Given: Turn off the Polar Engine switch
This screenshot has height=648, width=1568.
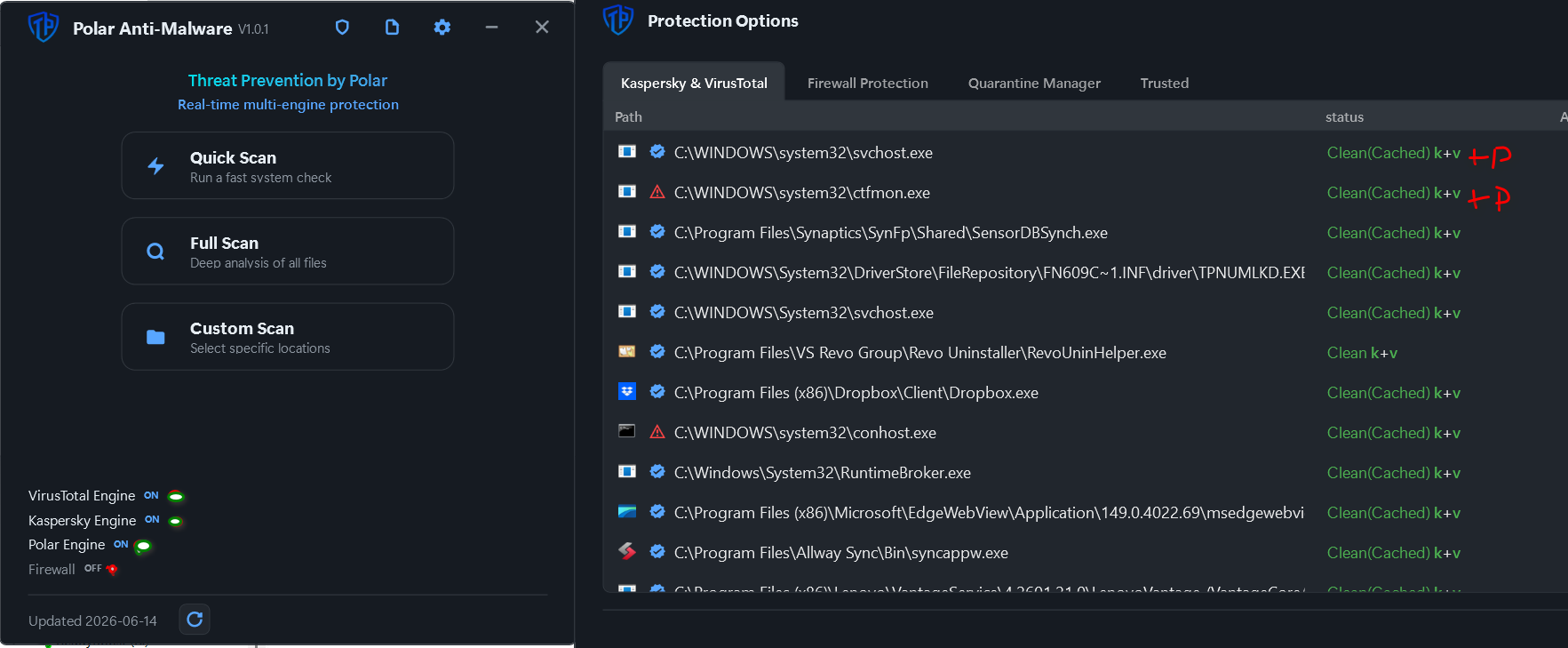Looking at the screenshot, I should [x=143, y=546].
